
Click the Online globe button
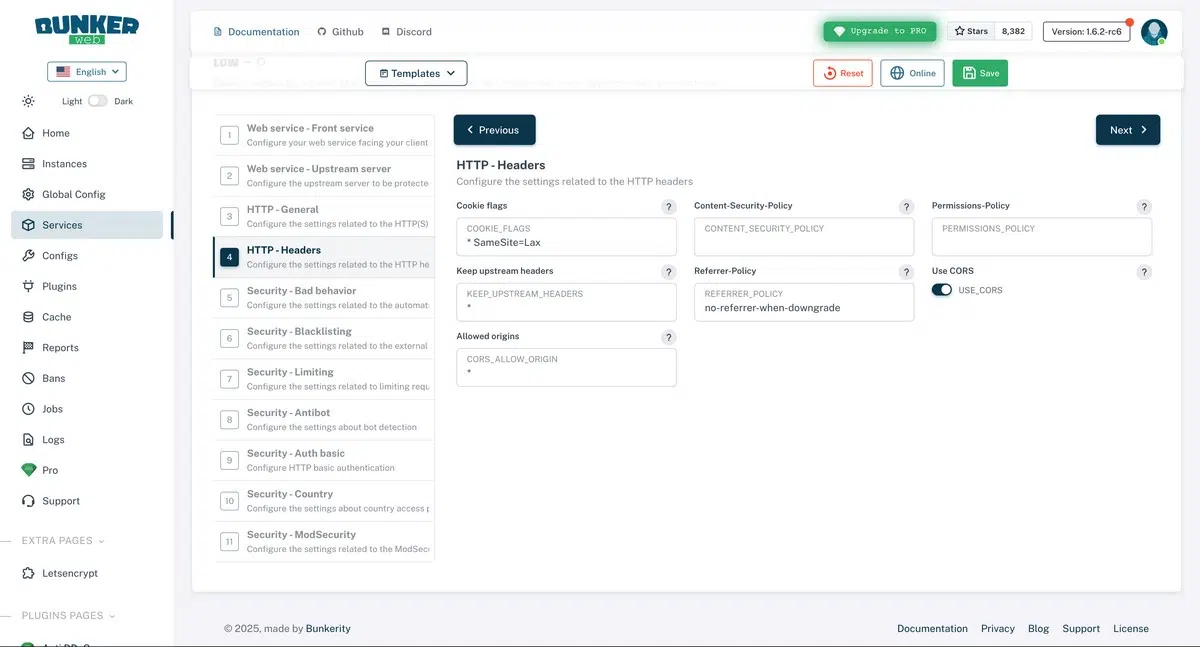912,73
